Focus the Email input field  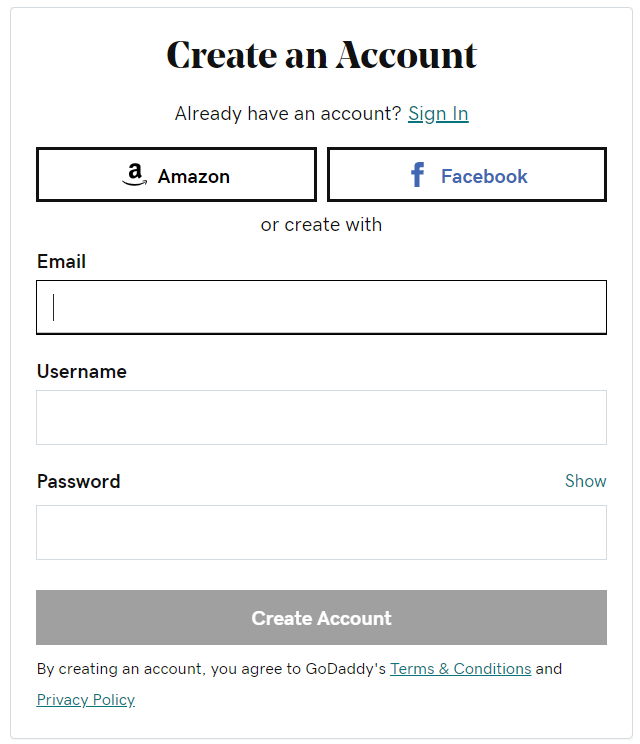tap(321, 307)
